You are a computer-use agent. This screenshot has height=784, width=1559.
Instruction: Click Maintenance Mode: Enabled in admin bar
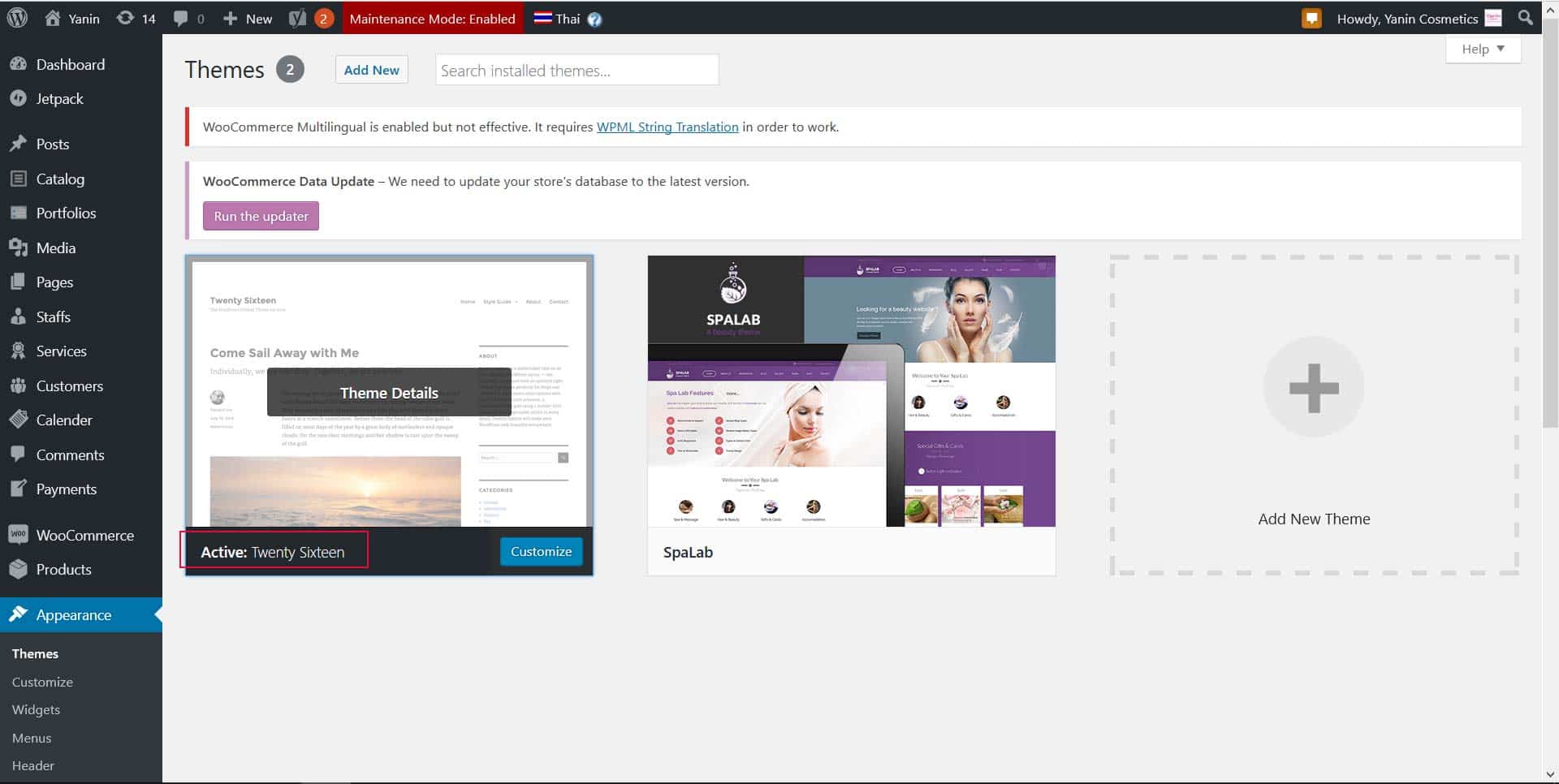433,19
